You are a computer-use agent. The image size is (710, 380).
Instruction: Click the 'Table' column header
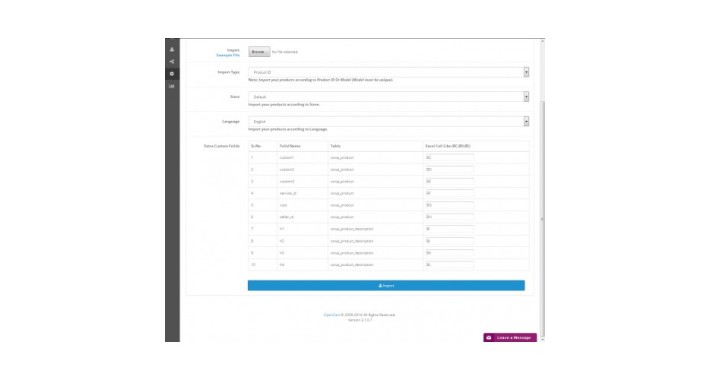pyautogui.click(x=336, y=146)
